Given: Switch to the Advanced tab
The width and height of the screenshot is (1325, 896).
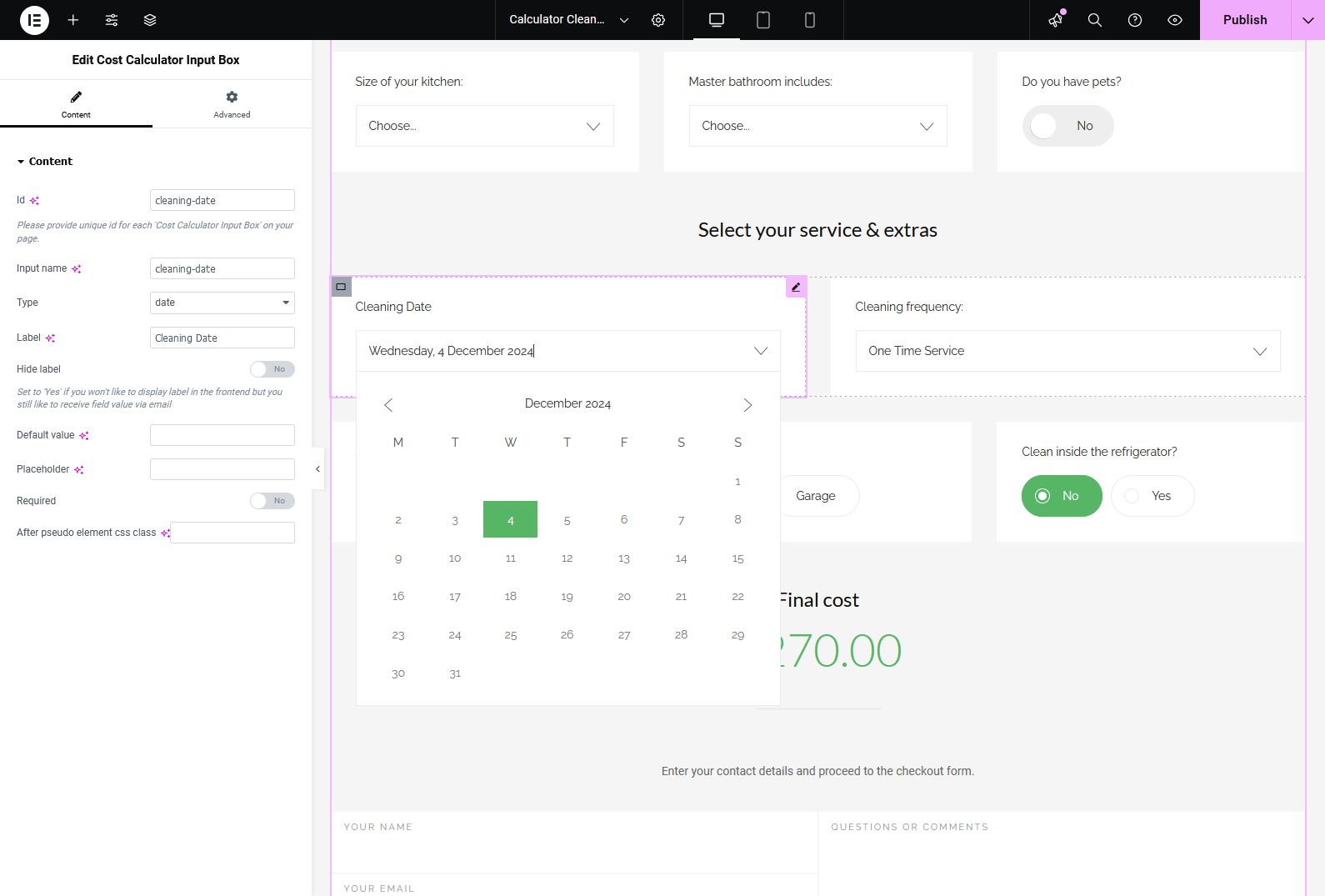Looking at the screenshot, I should tap(232, 104).
